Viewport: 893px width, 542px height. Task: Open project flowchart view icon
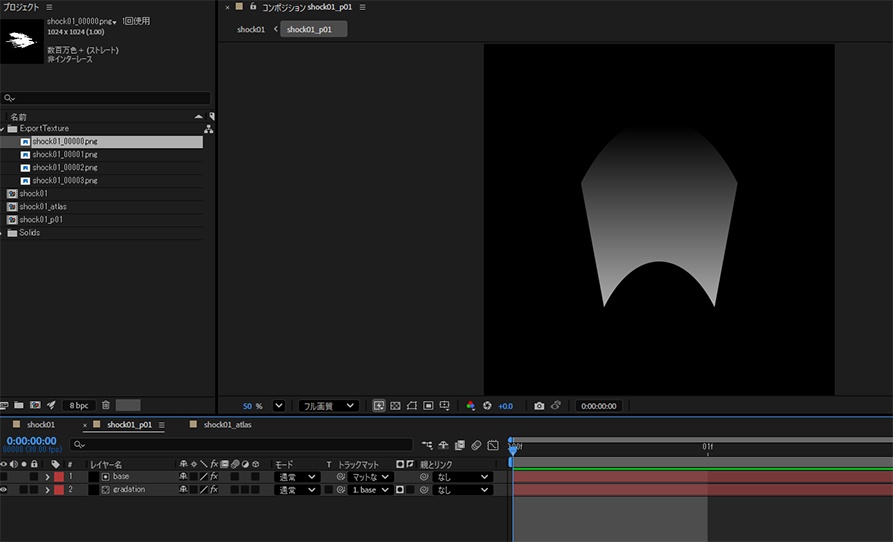coord(208,129)
